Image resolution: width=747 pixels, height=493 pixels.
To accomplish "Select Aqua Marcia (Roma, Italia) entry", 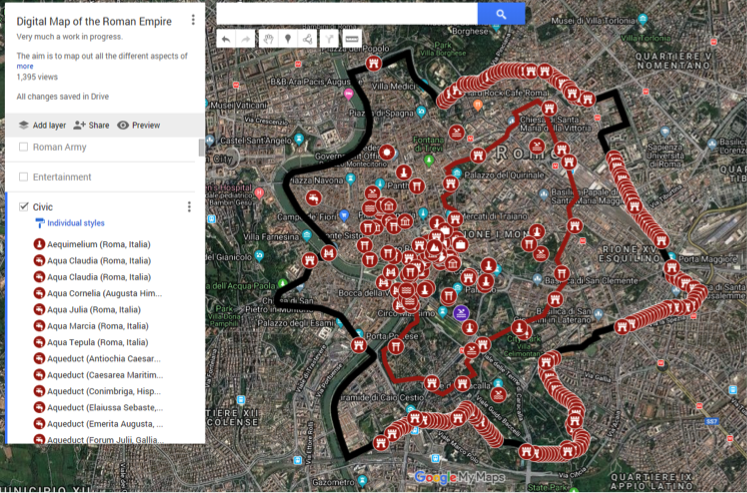I will (98, 326).
